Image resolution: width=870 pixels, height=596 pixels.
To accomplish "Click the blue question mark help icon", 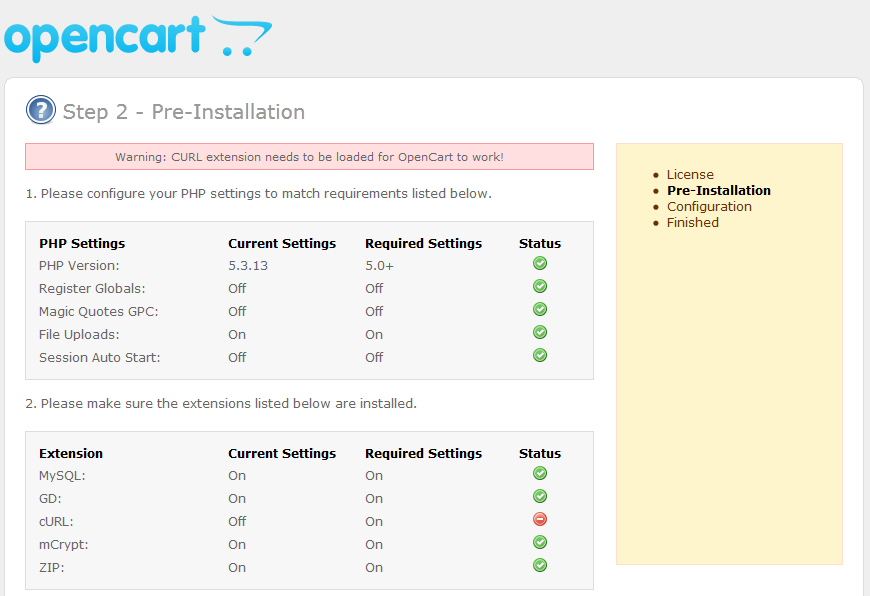I will 41,110.
